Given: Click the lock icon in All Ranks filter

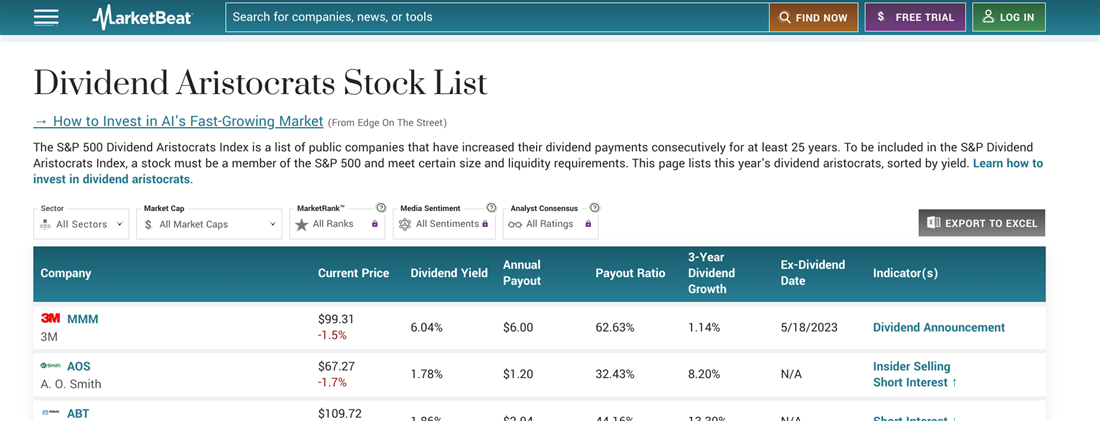Looking at the screenshot, I should coord(374,224).
